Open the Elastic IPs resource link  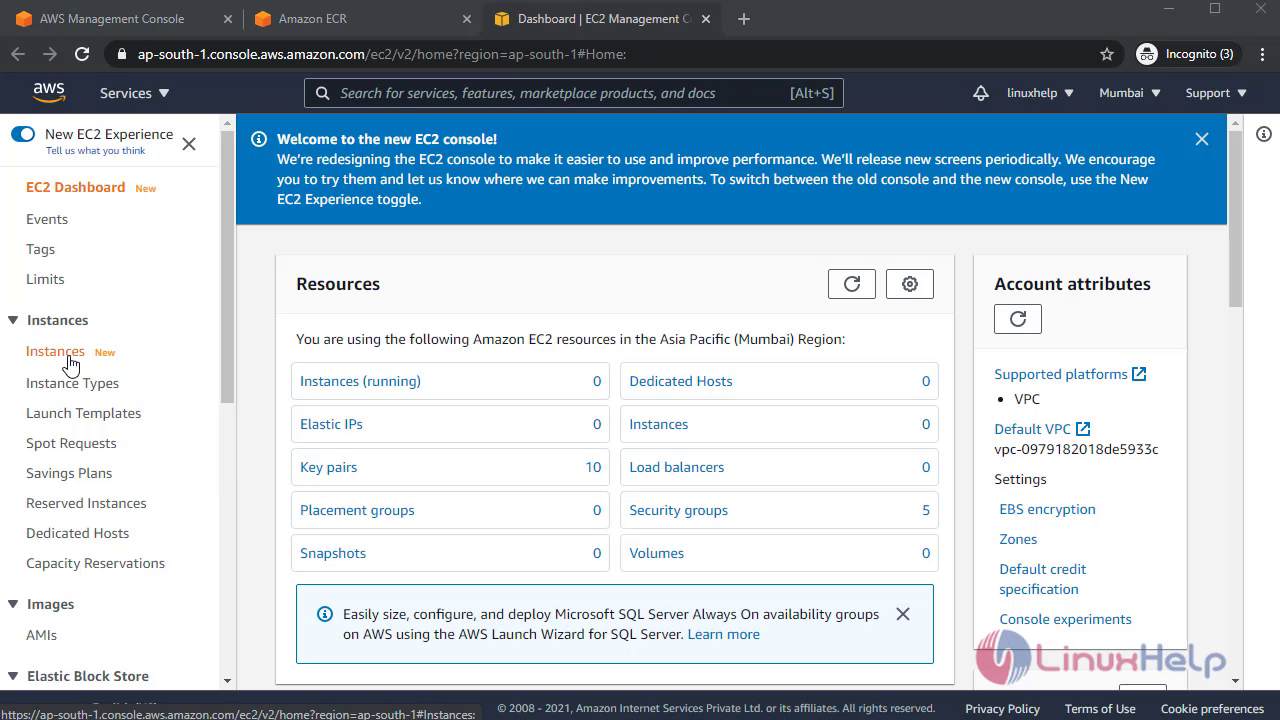pos(331,424)
